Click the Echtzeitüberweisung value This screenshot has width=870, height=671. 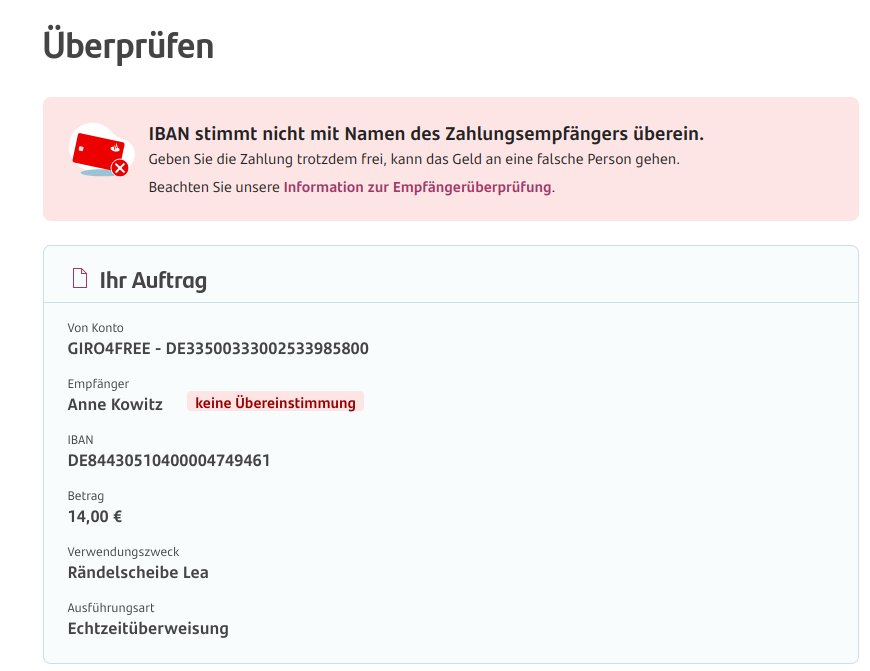(x=148, y=629)
